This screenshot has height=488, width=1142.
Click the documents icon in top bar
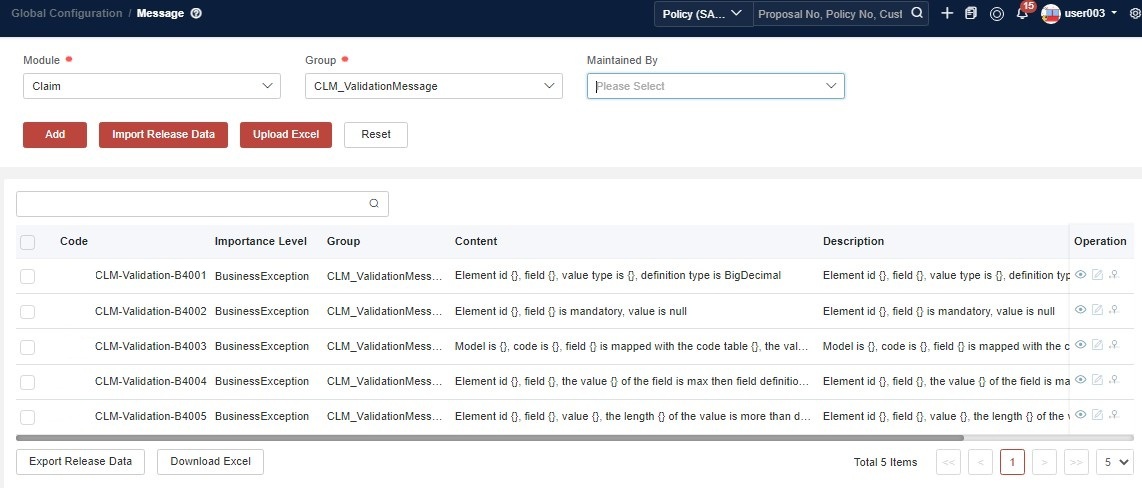(x=971, y=14)
